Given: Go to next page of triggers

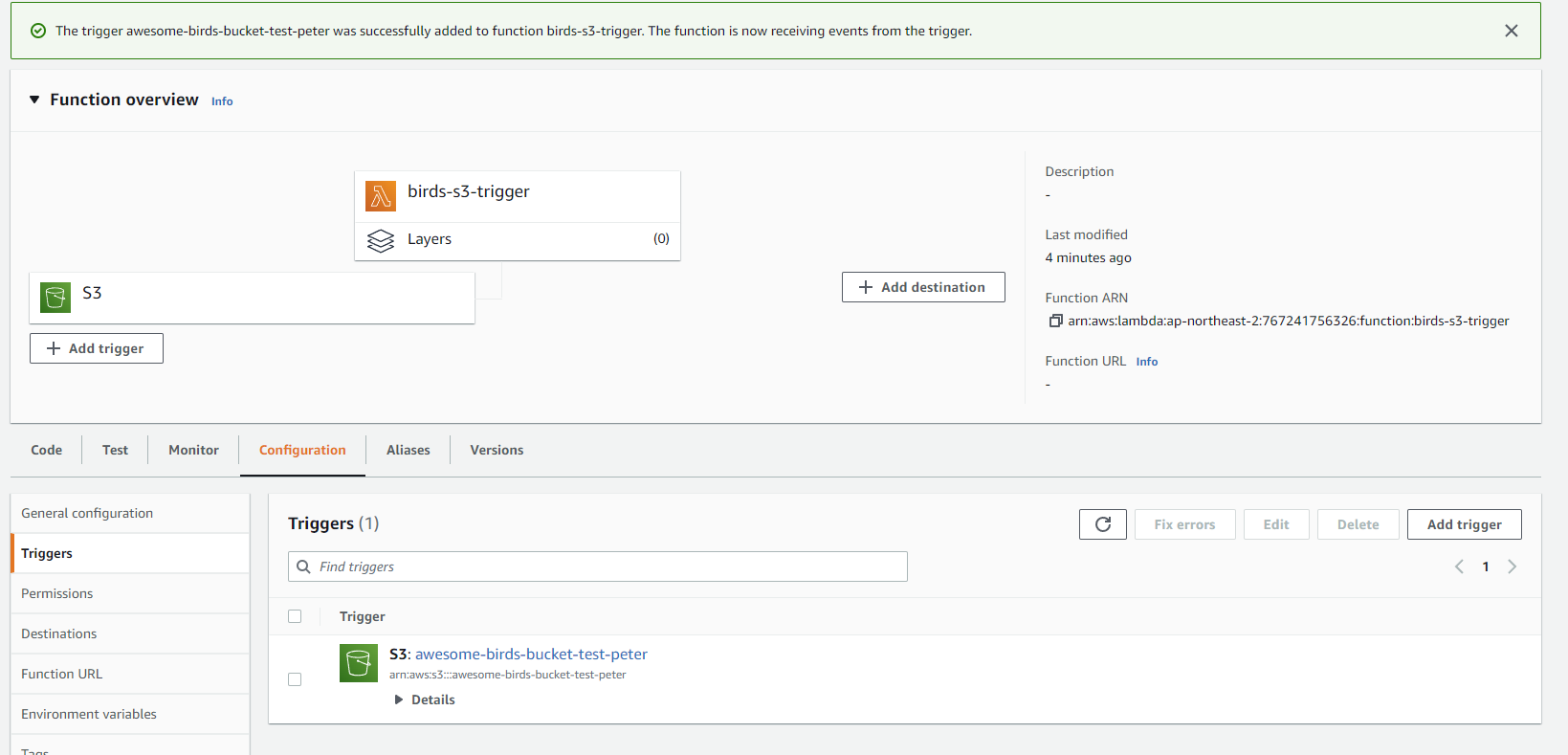Looking at the screenshot, I should click(x=1513, y=566).
